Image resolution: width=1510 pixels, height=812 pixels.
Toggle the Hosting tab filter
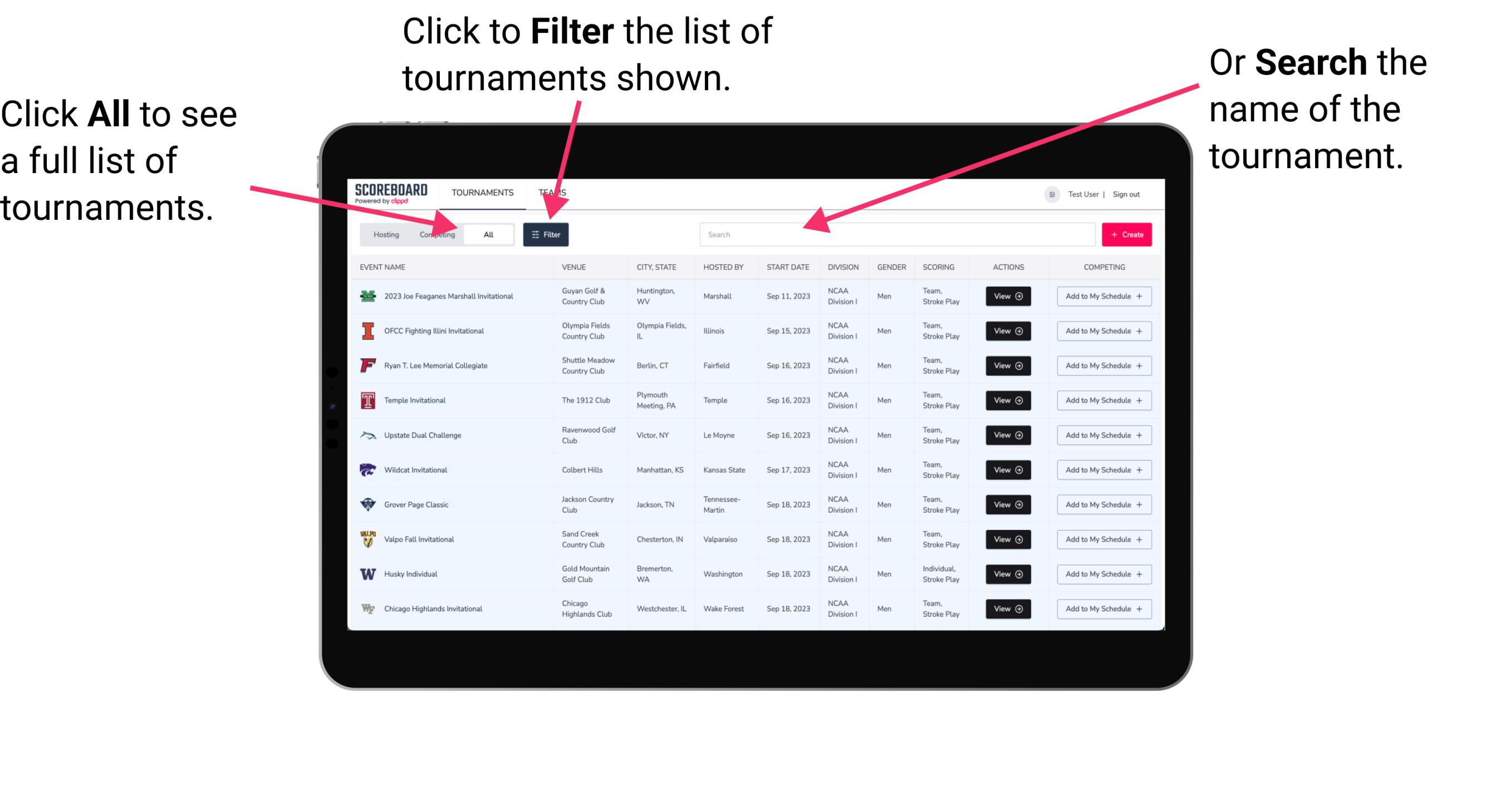point(384,234)
